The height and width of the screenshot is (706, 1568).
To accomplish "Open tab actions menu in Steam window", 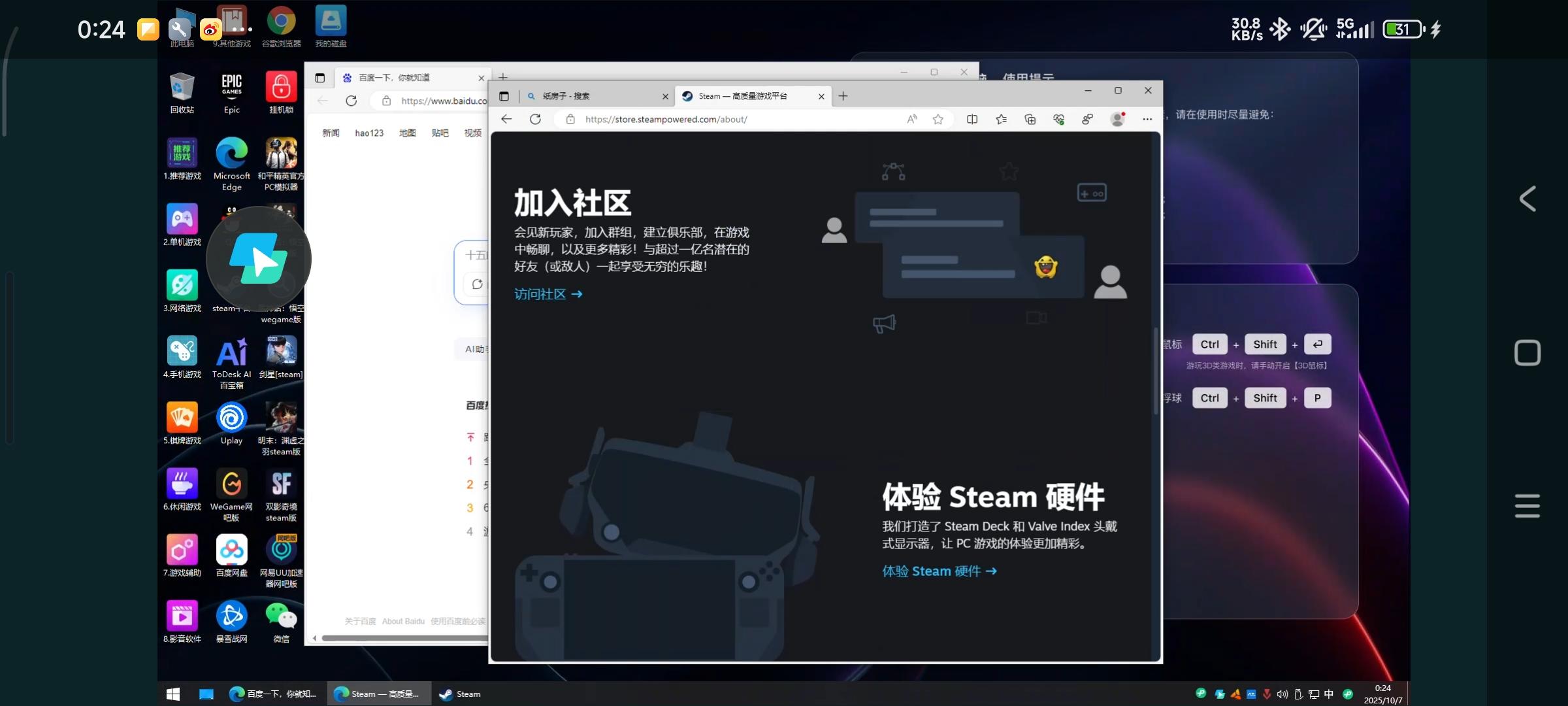I will pyautogui.click(x=504, y=96).
